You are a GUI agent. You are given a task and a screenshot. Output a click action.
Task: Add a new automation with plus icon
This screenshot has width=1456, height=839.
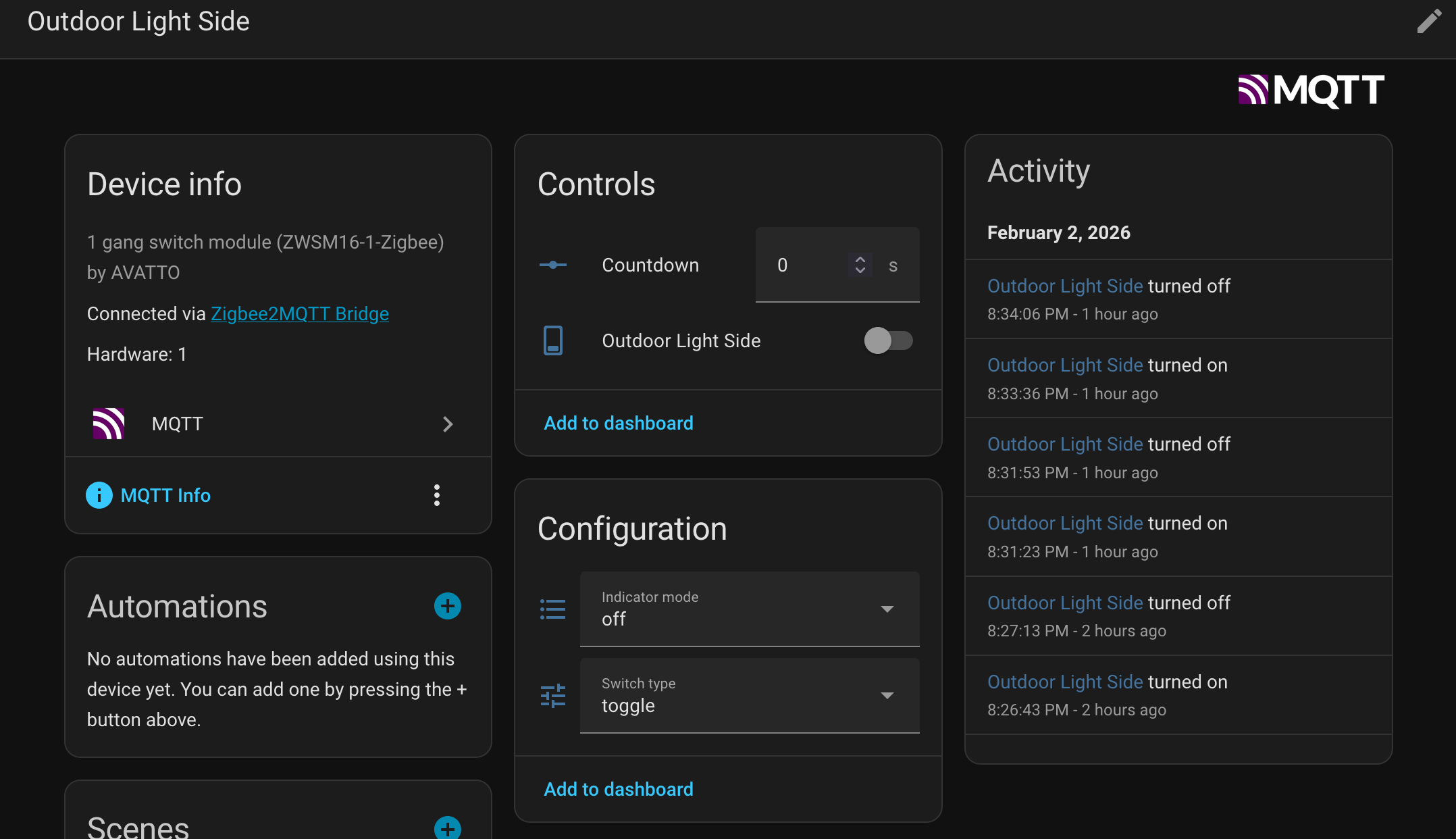tap(447, 606)
